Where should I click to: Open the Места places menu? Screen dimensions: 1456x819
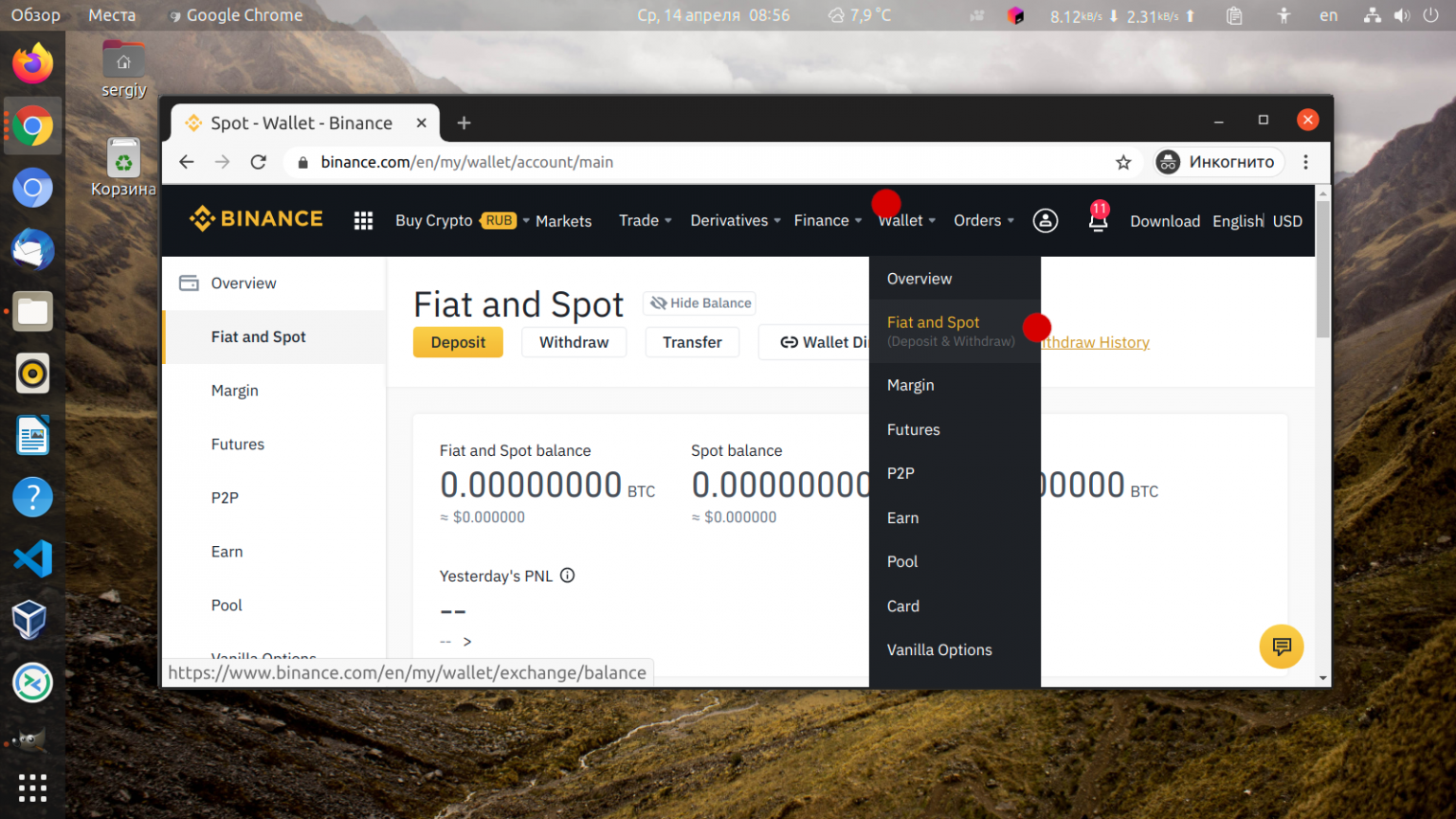tap(112, 15)
